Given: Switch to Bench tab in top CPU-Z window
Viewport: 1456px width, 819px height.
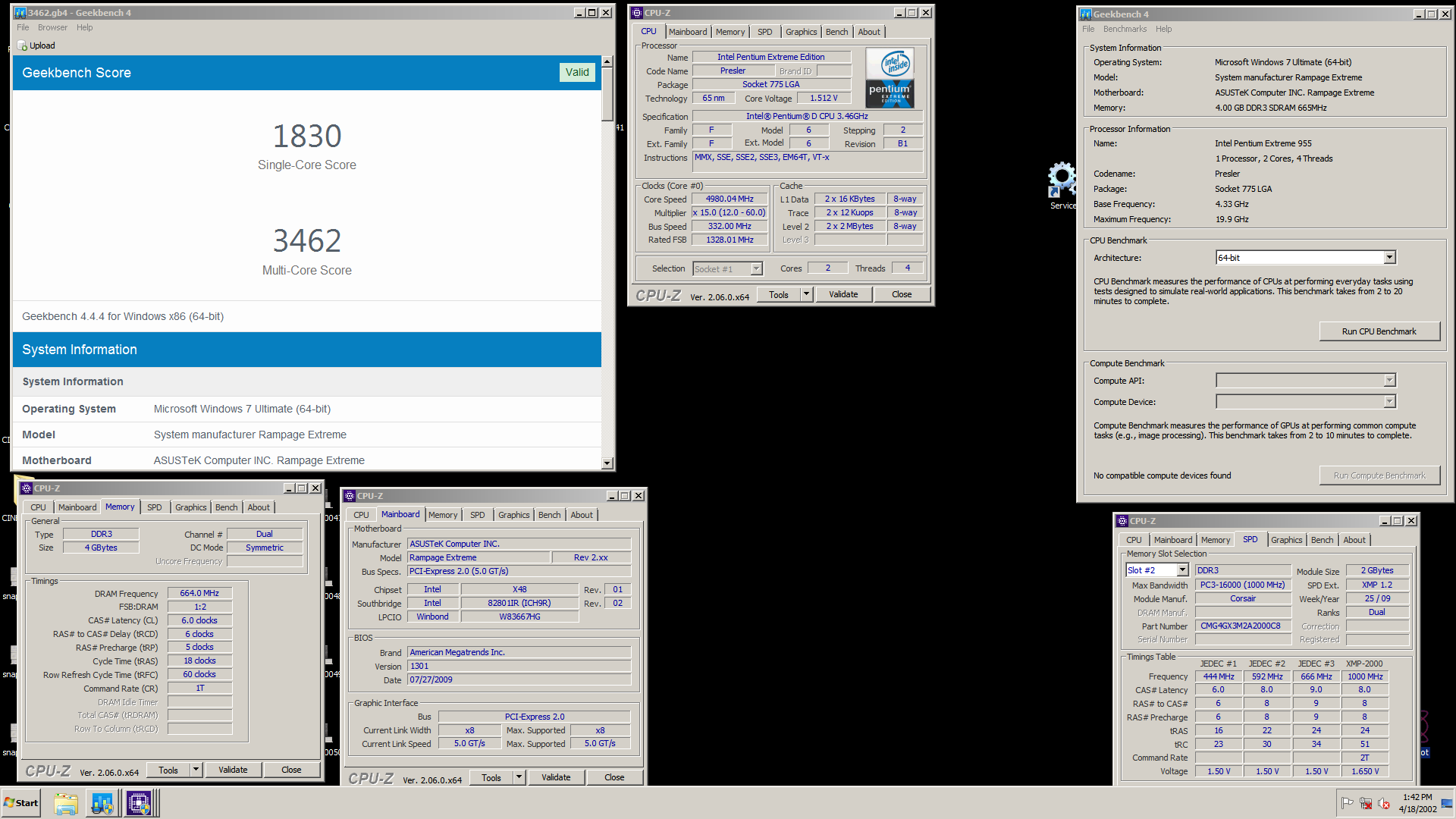Looking at the screenshot, I should [836, 32].
